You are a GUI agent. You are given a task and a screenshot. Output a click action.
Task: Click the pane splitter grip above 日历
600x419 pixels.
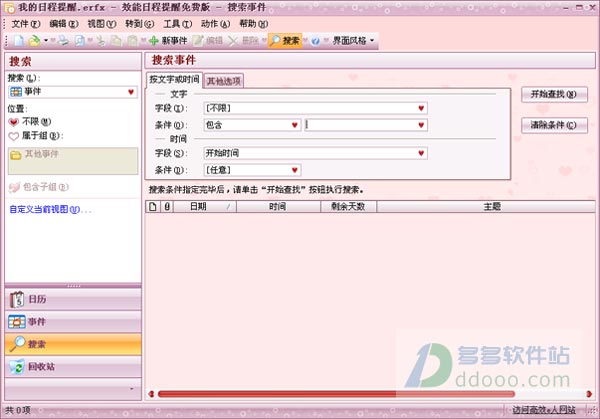click(x=73, y=286)
